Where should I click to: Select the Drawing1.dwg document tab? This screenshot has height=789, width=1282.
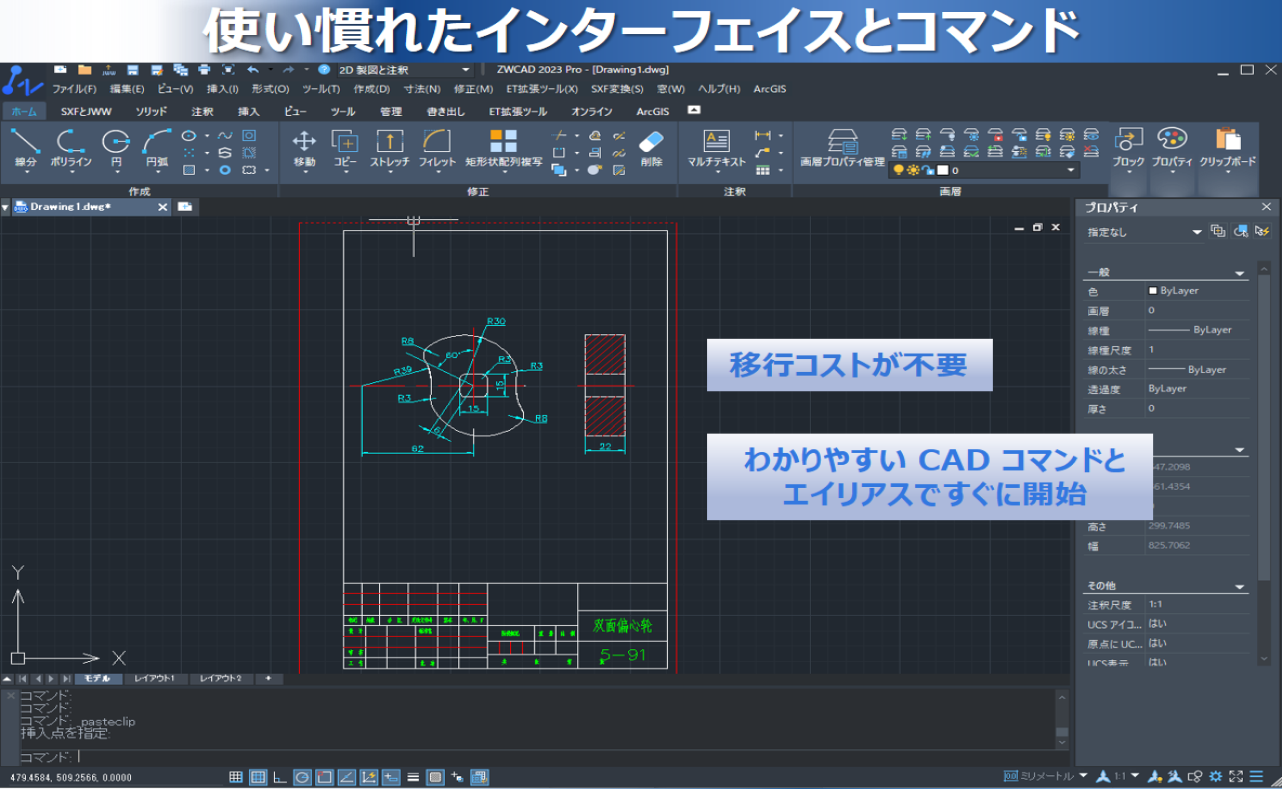(90, 207)
